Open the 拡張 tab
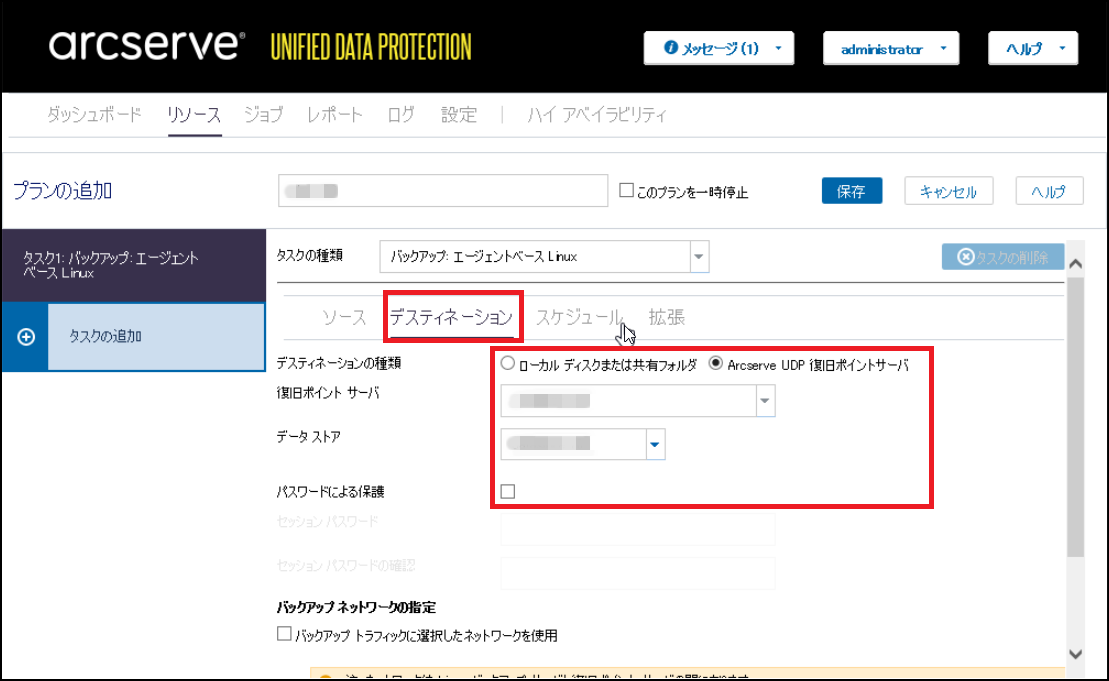The width and height of the screenshot is (1109, 681). 666,318
